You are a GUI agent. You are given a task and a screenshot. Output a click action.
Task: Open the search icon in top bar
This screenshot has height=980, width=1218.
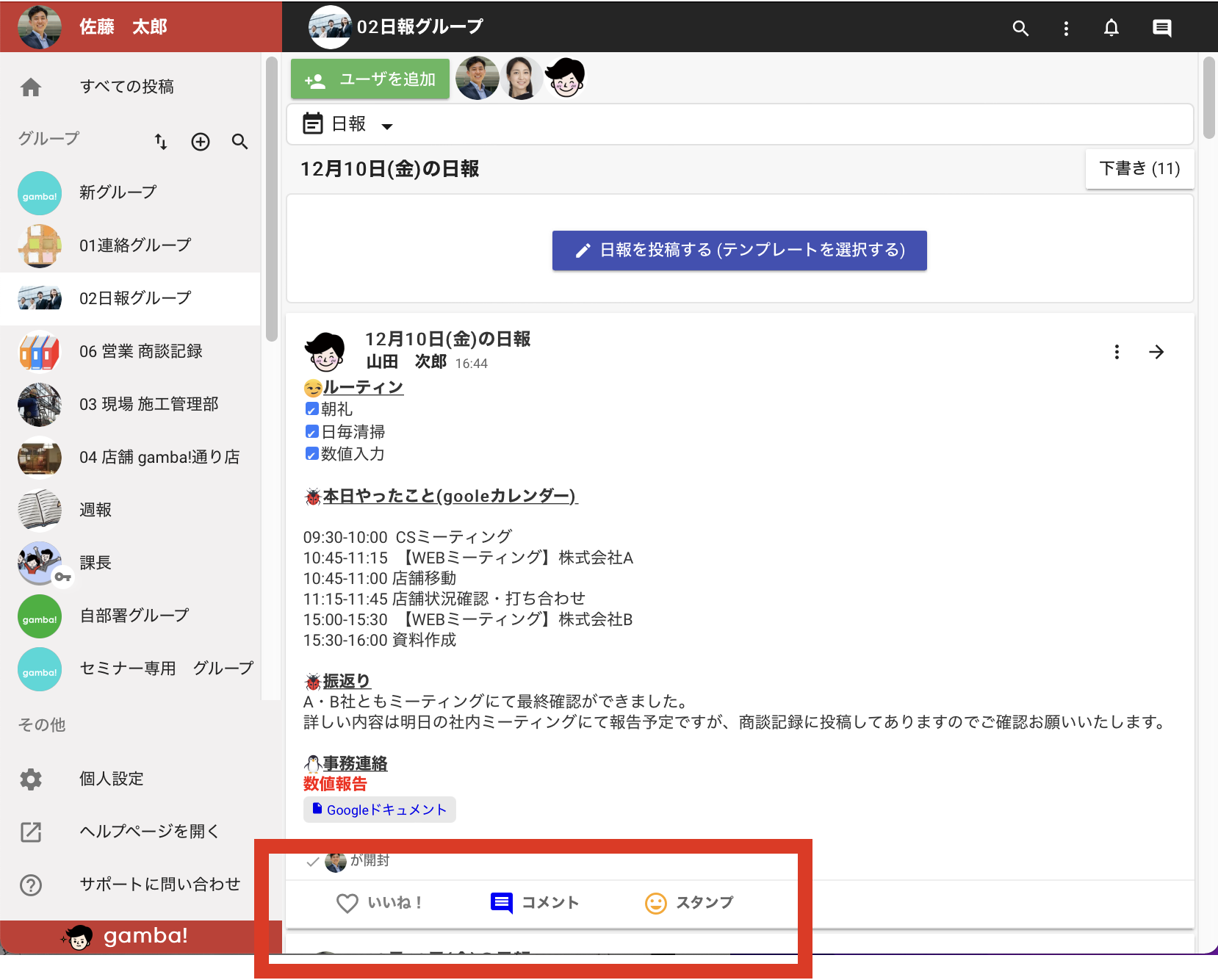(1020, 28)
